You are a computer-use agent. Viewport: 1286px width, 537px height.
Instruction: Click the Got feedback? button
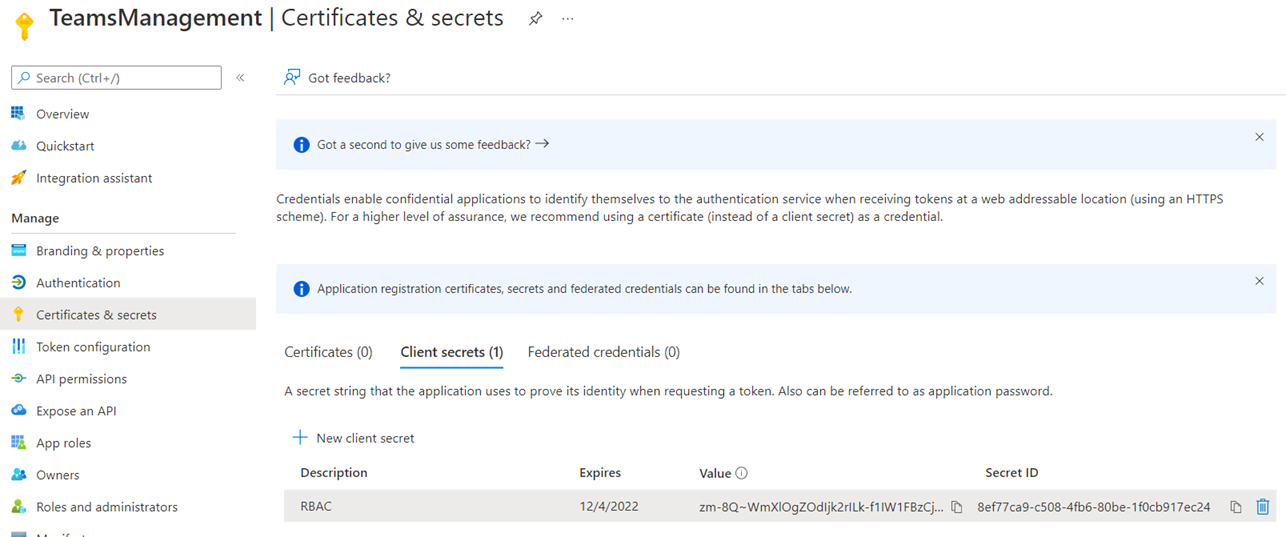[x=338, y=78]
